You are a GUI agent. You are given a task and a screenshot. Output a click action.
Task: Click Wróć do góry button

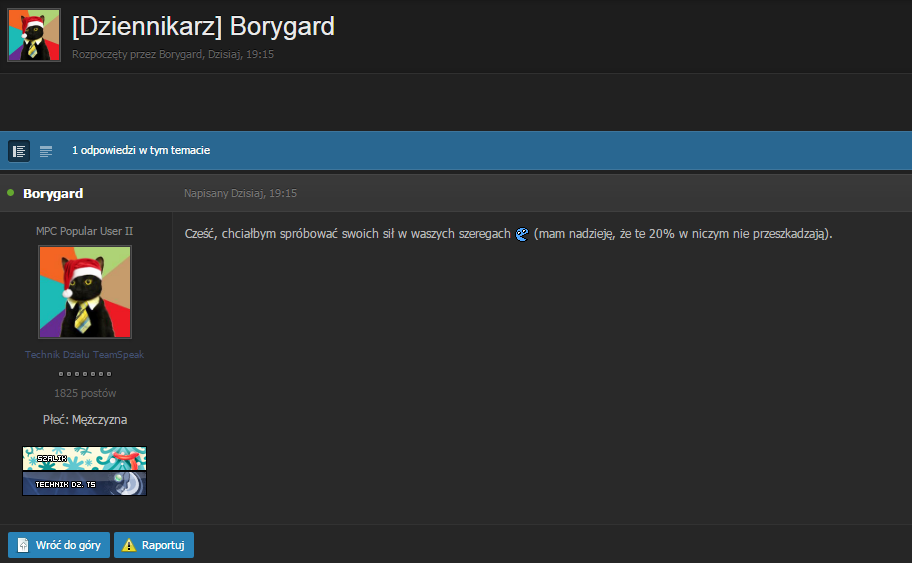[59, 545]
